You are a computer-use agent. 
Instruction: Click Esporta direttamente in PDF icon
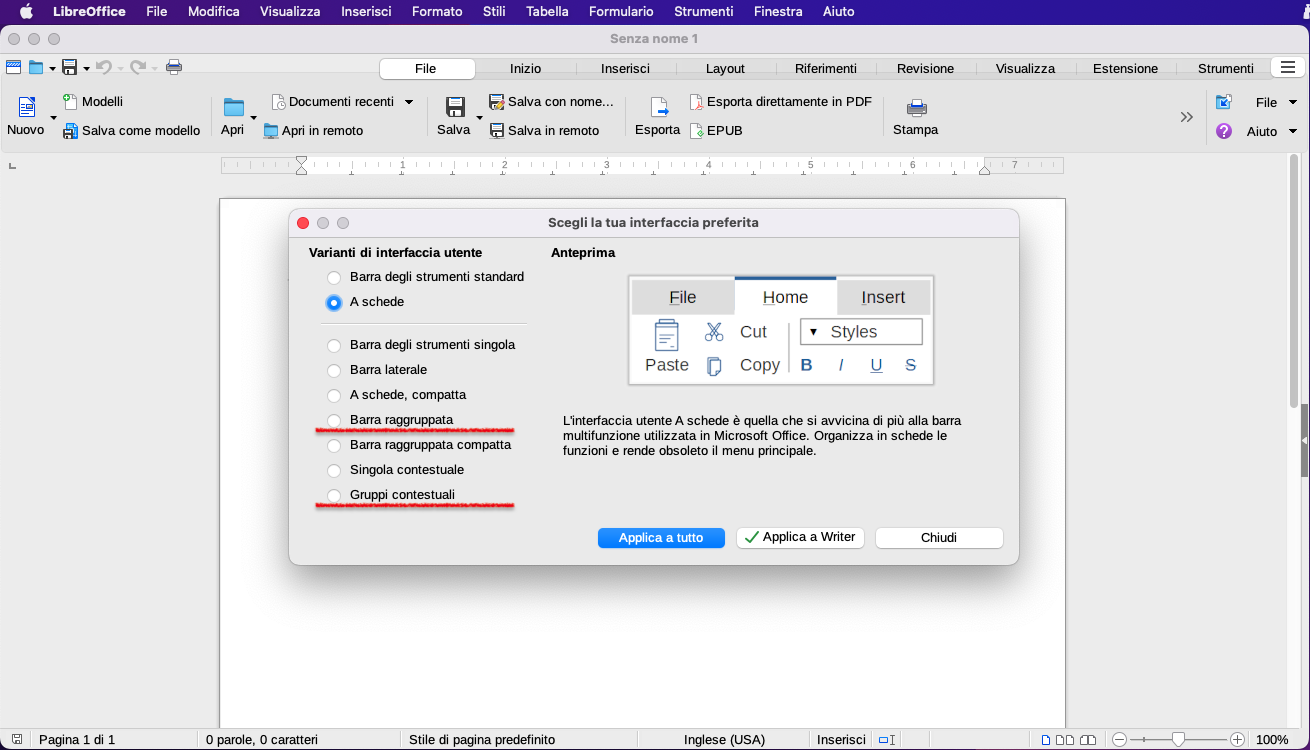pos(696,102)
